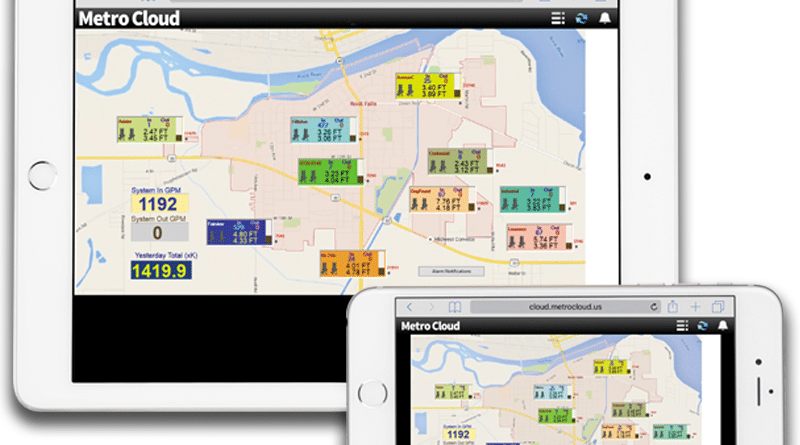Select yellow station tile on iPhone map
The width and height of the screenshot is (800, 445).
coord(611,367)
